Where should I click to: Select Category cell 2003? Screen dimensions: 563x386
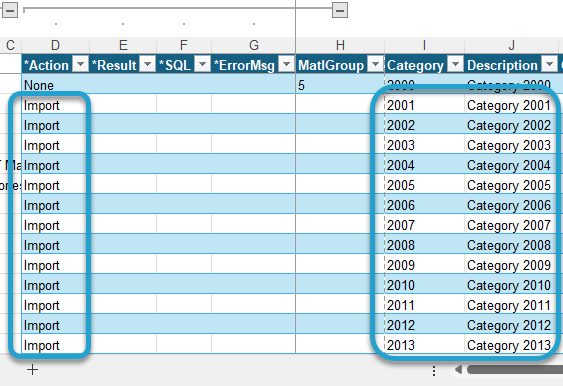(424, 145)
